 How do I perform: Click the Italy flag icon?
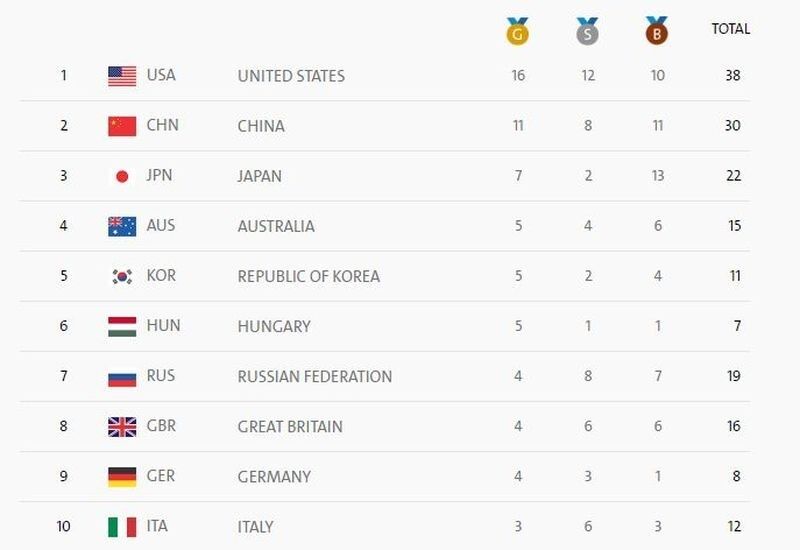(x=122, y=527)
